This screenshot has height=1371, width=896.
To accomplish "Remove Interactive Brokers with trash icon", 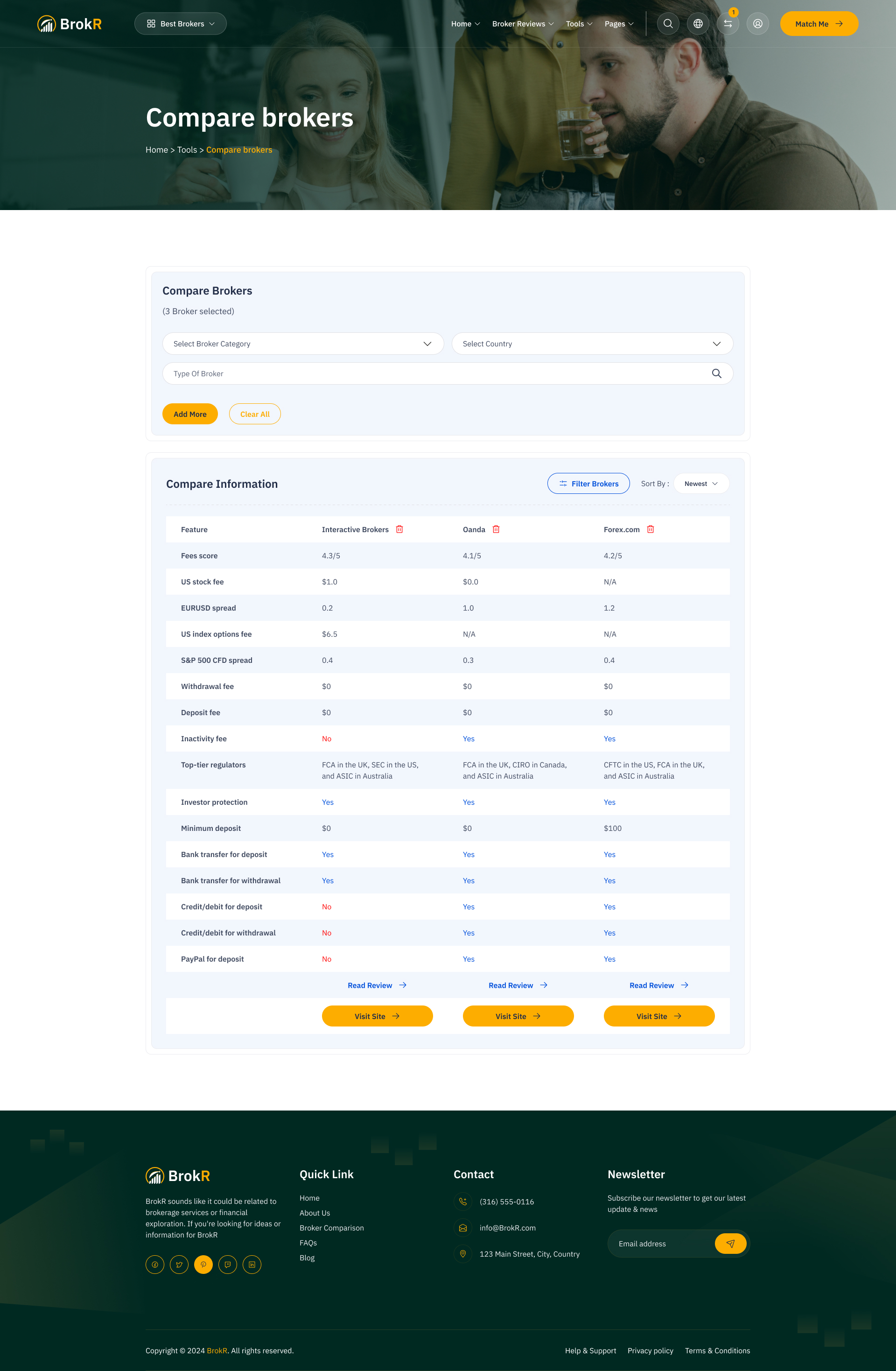I will 399,529.
